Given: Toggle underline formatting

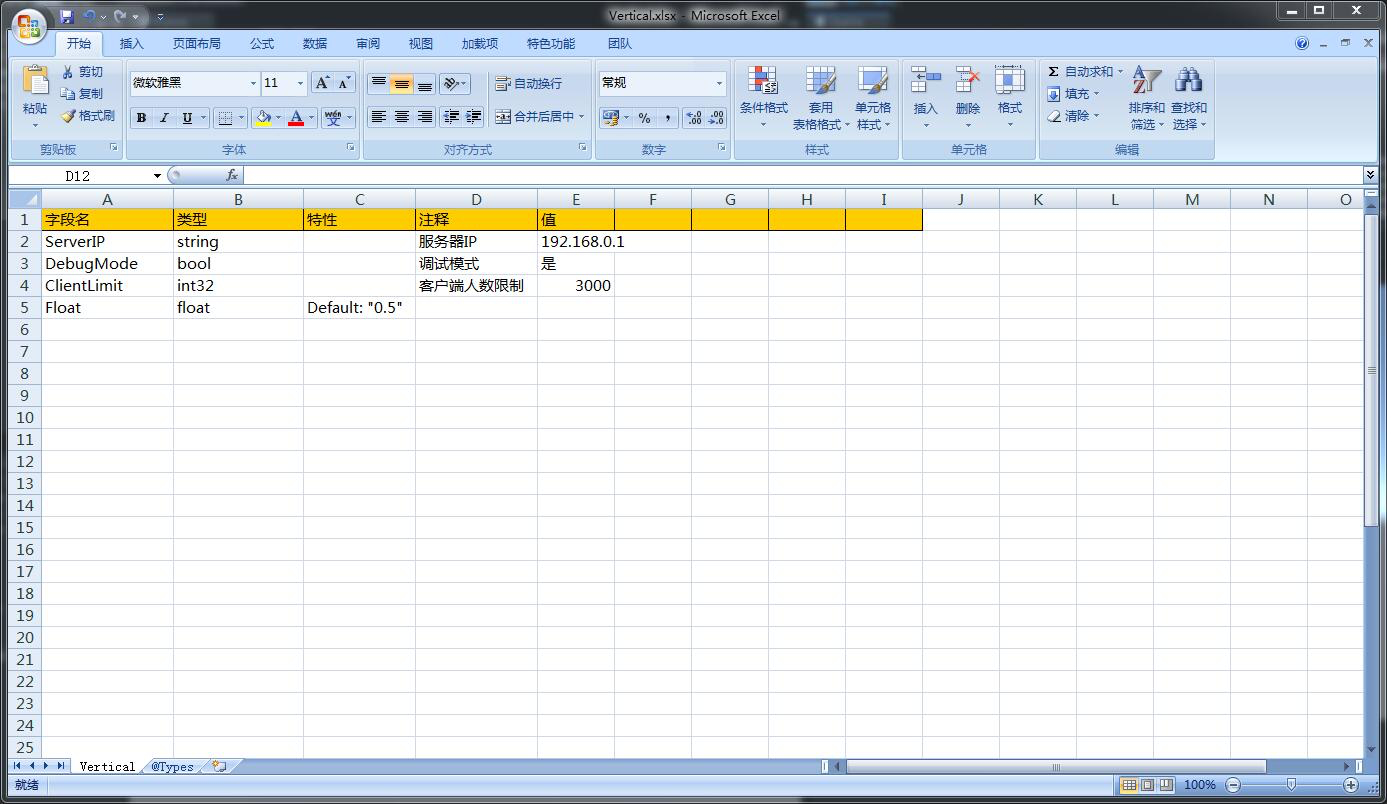Looking at the screenshot, I should tap(187, 118).
